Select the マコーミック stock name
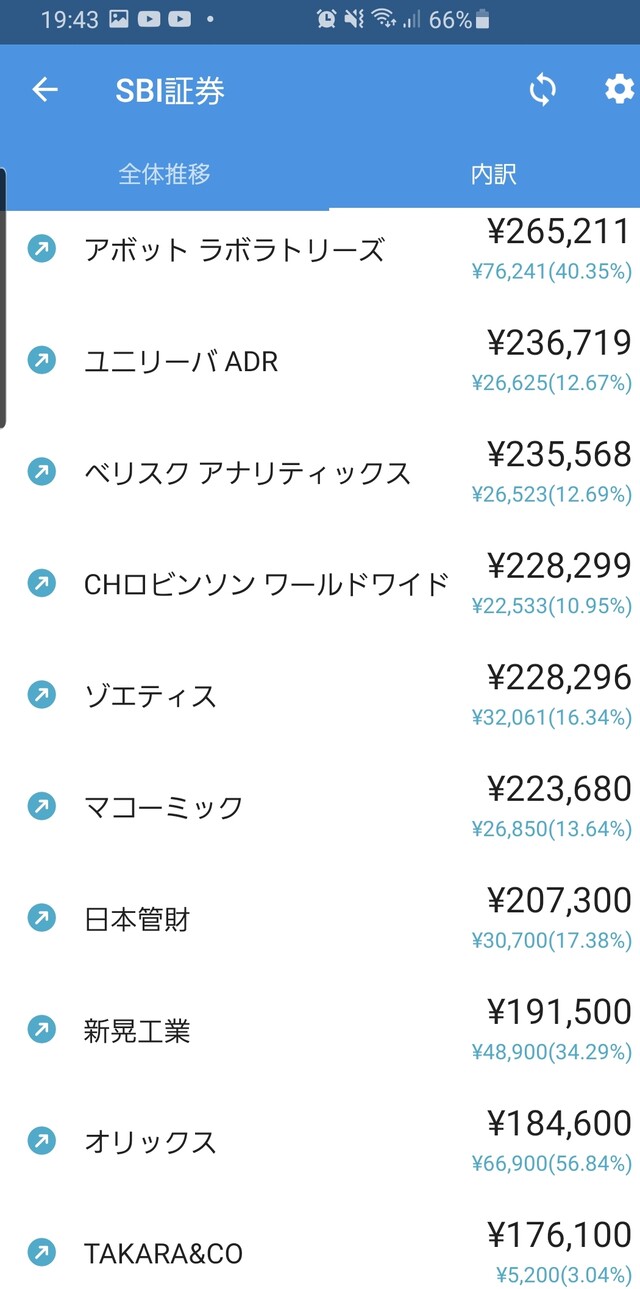 point(163,806)
